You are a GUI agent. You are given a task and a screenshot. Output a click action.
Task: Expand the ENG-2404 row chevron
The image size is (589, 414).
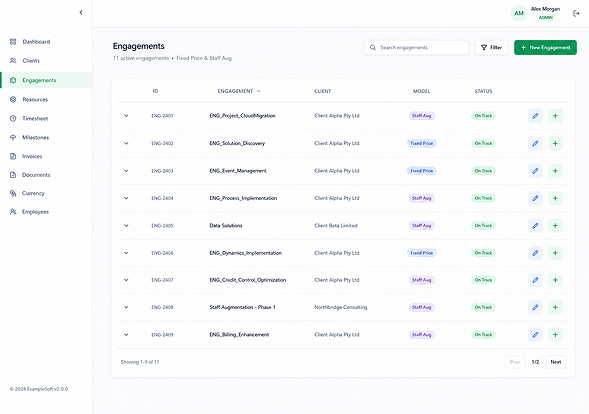126,198
